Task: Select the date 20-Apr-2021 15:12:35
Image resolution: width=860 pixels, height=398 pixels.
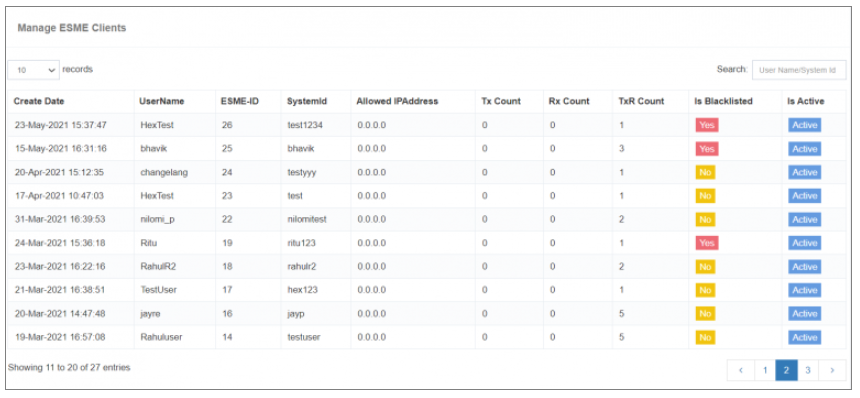Action: 60,172
